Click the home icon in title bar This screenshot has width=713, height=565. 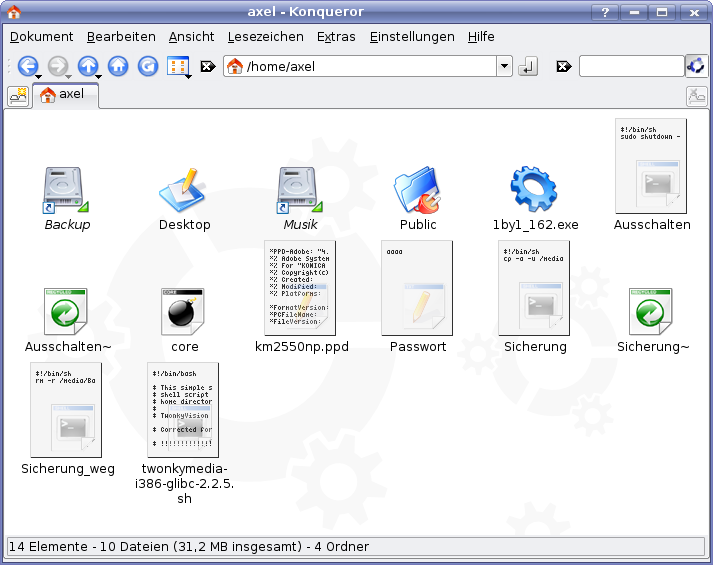pyautogui.click(x=14, y=12)
